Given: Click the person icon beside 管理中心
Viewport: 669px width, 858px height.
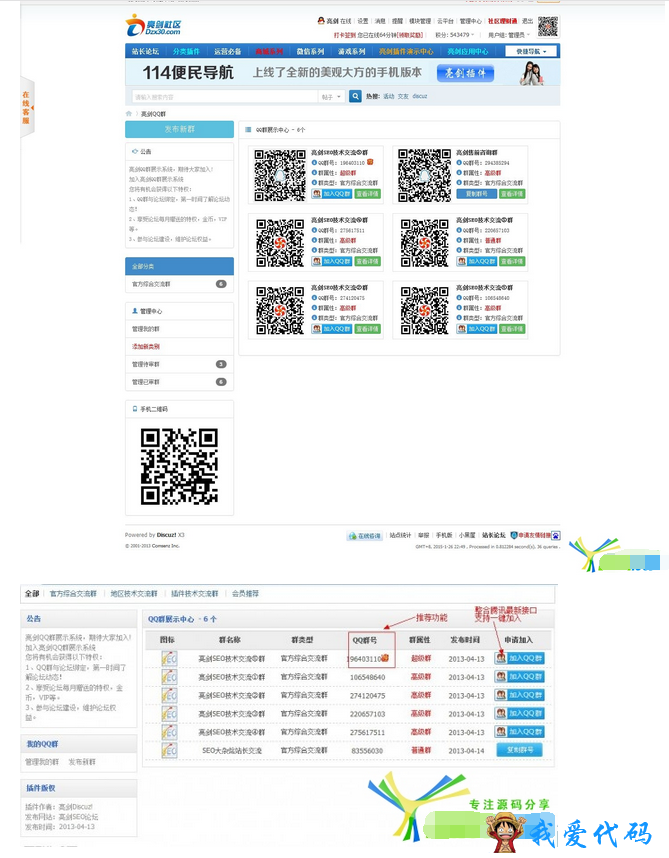Looking at the screenshot, I should point(135,311).
